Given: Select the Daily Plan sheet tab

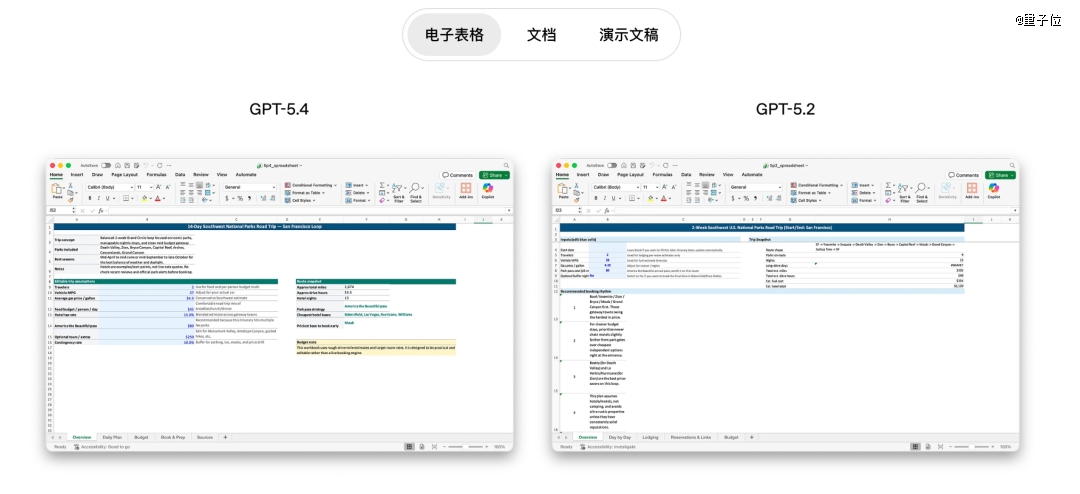Looking at the screenshot, I should (112, 437).
